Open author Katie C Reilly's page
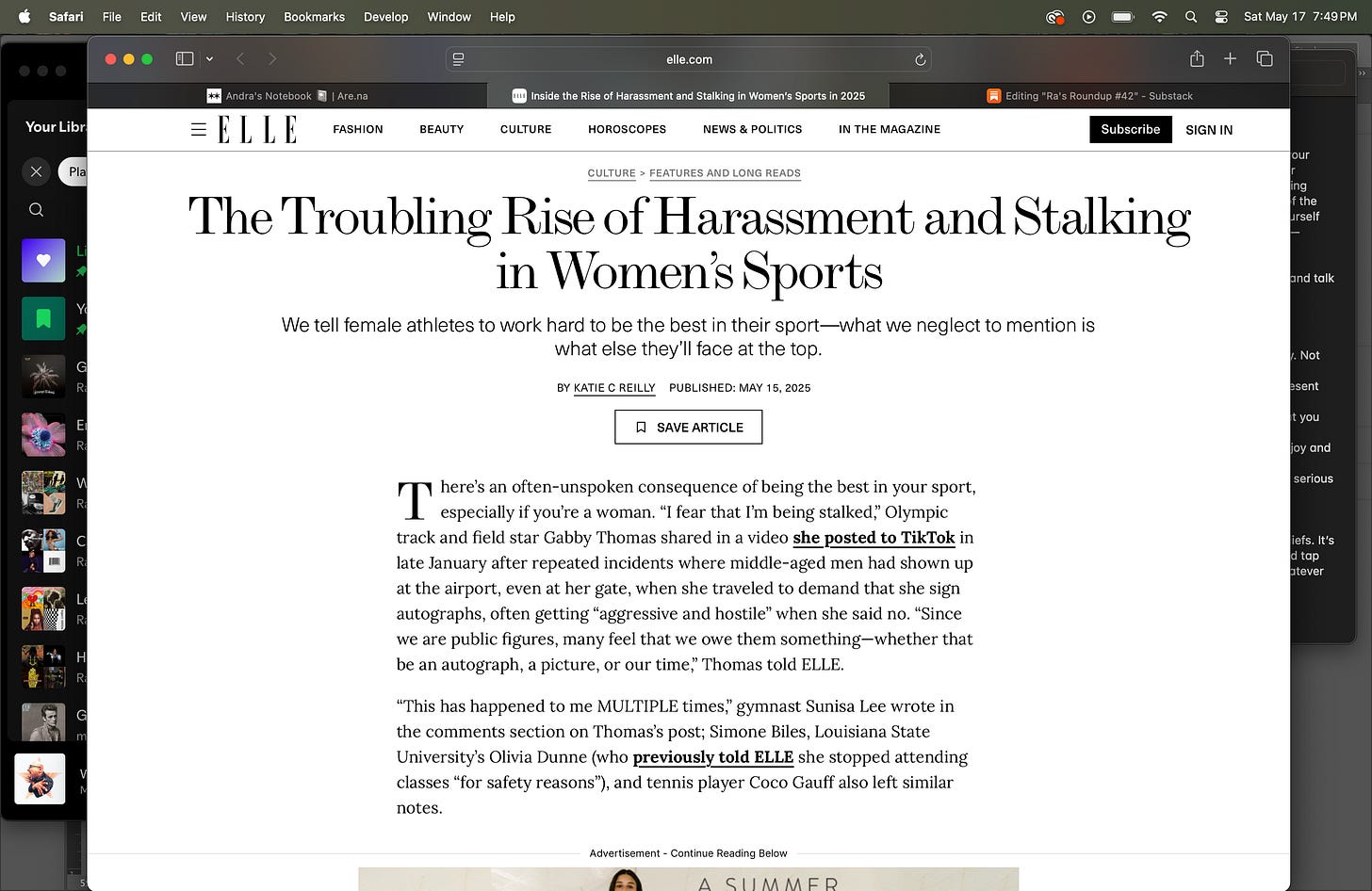The height and width of the screenshot is (891, 1372). (x=614, y=388)
